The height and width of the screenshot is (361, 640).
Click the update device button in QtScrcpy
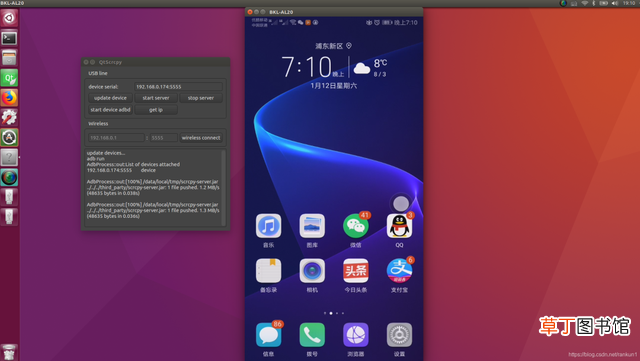pyautogui.click(x=110, y=98)
